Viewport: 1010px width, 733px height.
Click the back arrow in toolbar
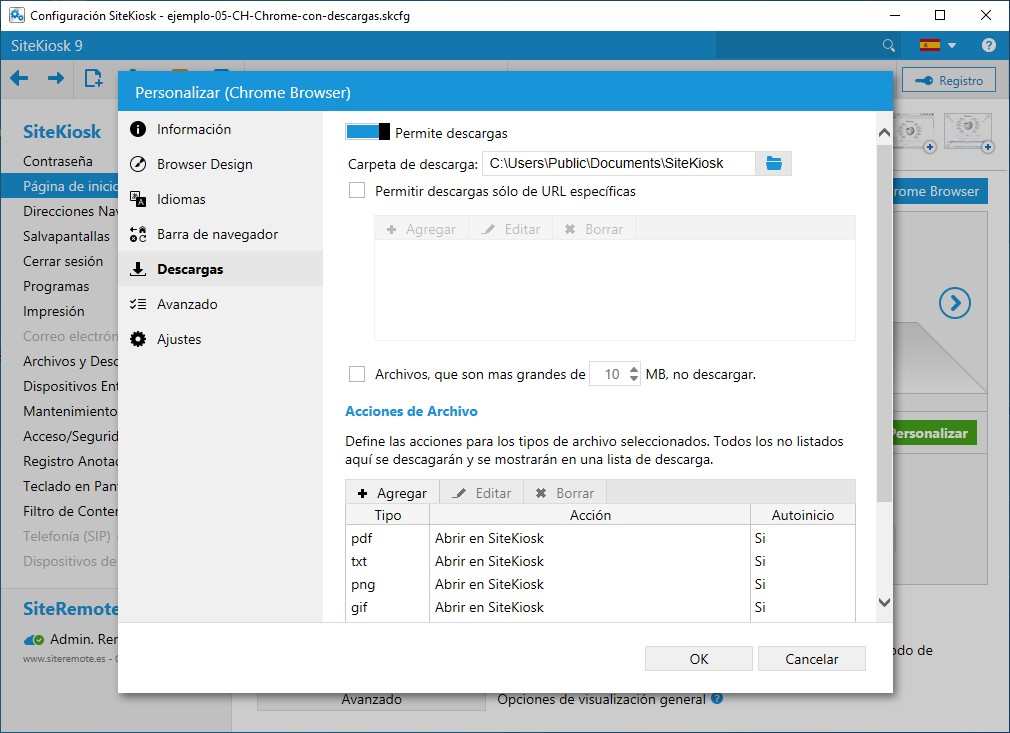point(19,79)
